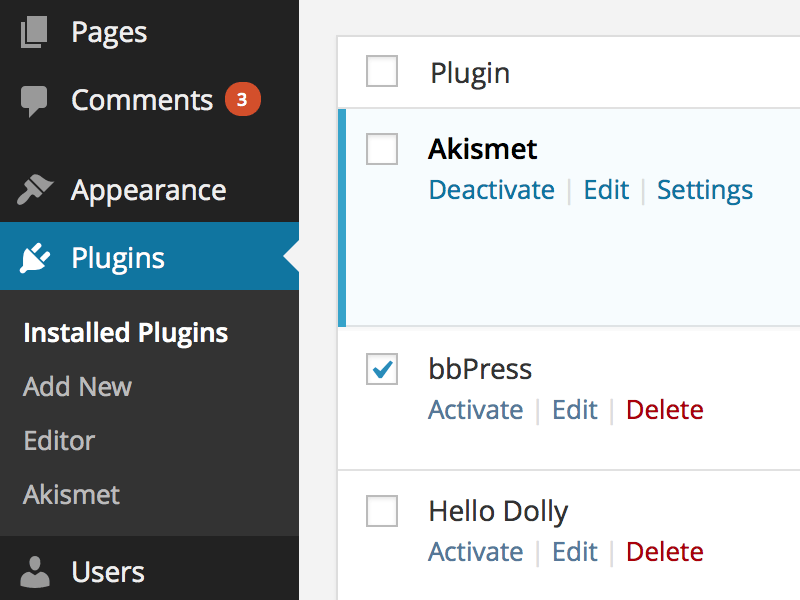
Task: Click the Users person icon
Action: [35, 572]
